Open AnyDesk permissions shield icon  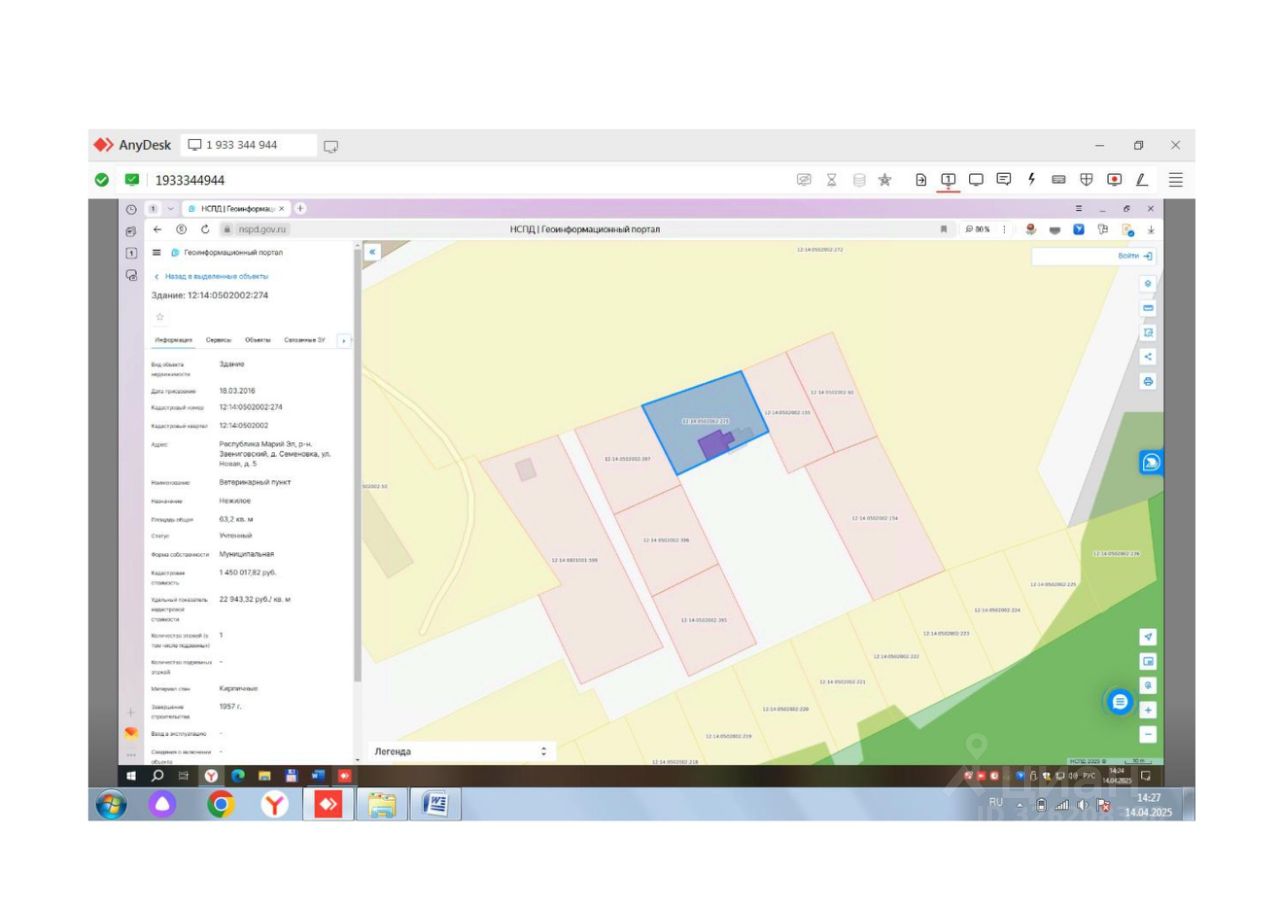[1086, 180]
